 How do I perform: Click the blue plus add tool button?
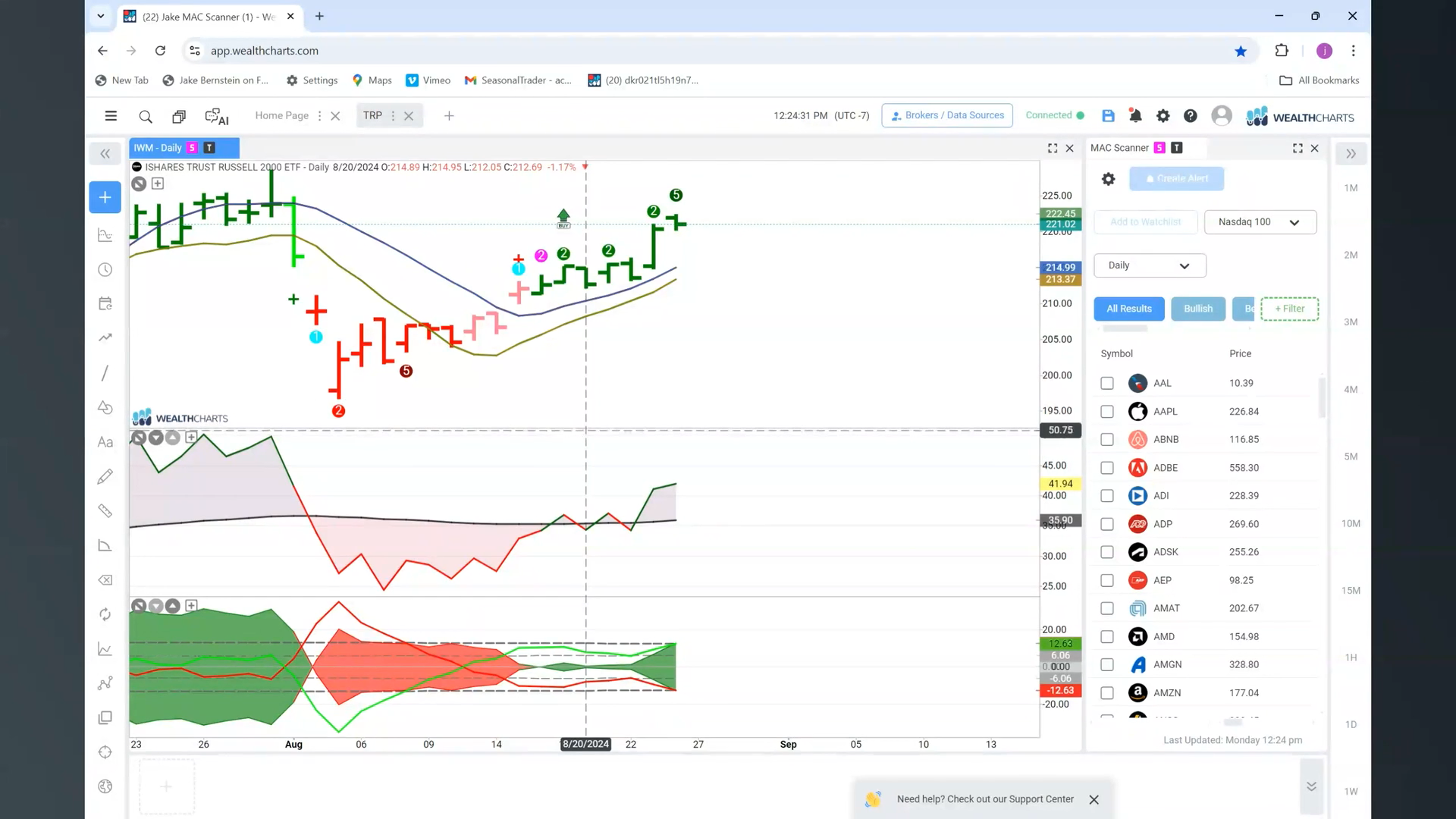(105, 197)
